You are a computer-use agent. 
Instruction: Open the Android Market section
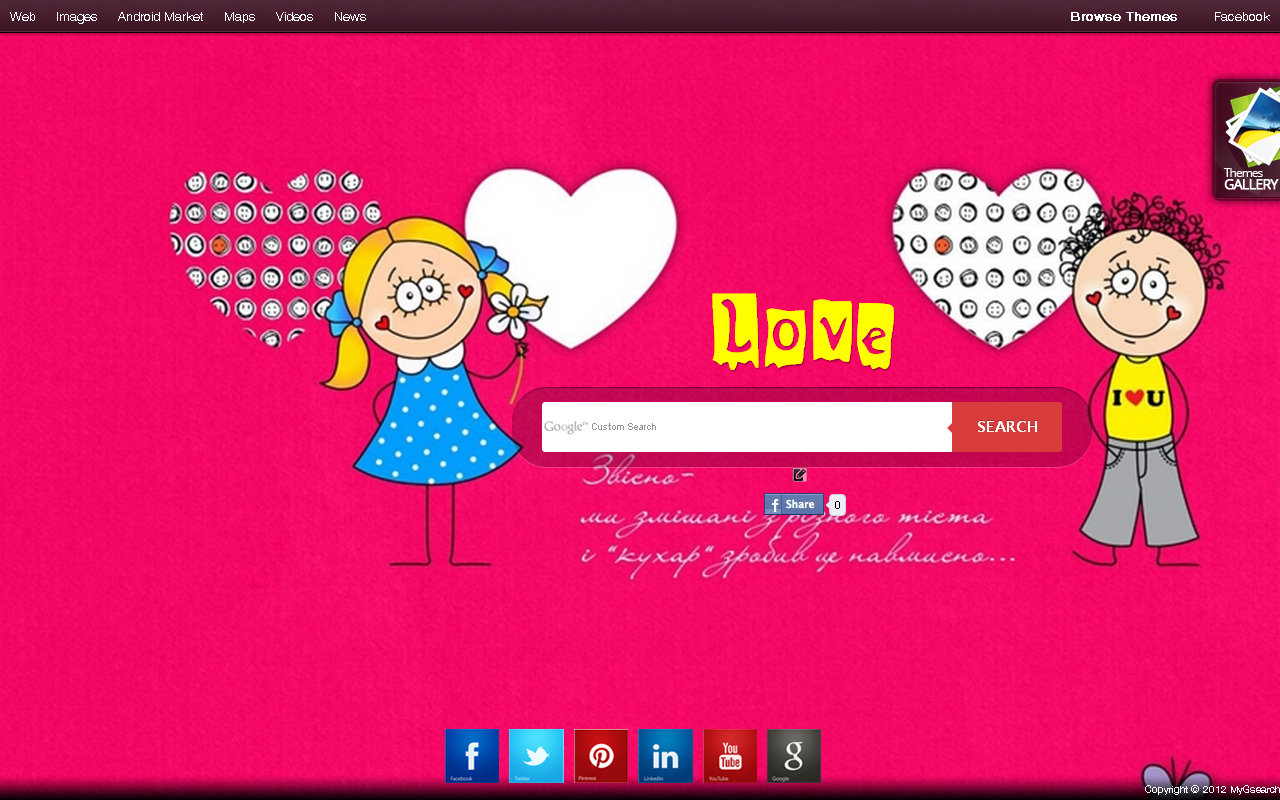pos(160,16)
